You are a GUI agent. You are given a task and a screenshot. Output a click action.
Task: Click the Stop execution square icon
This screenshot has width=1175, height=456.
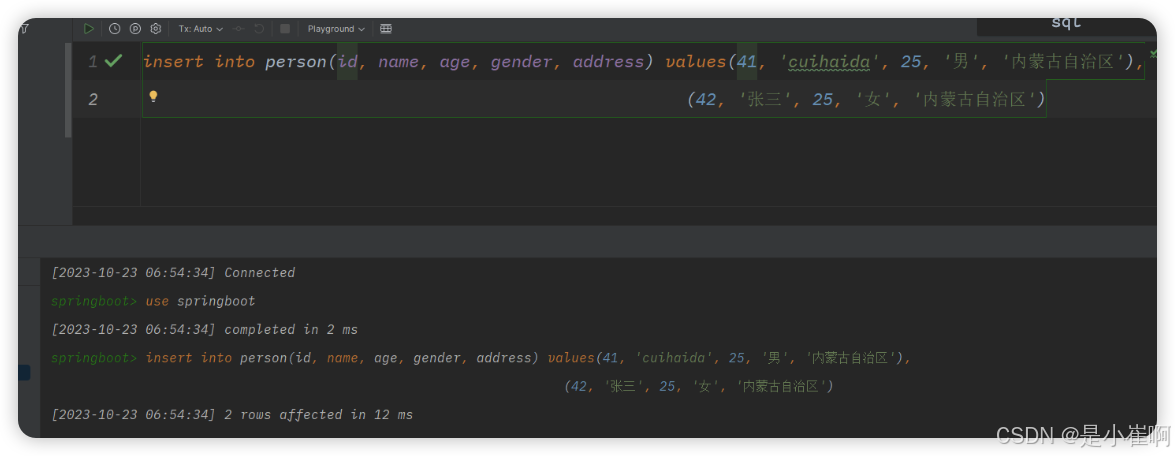click(x=285, y=28)
